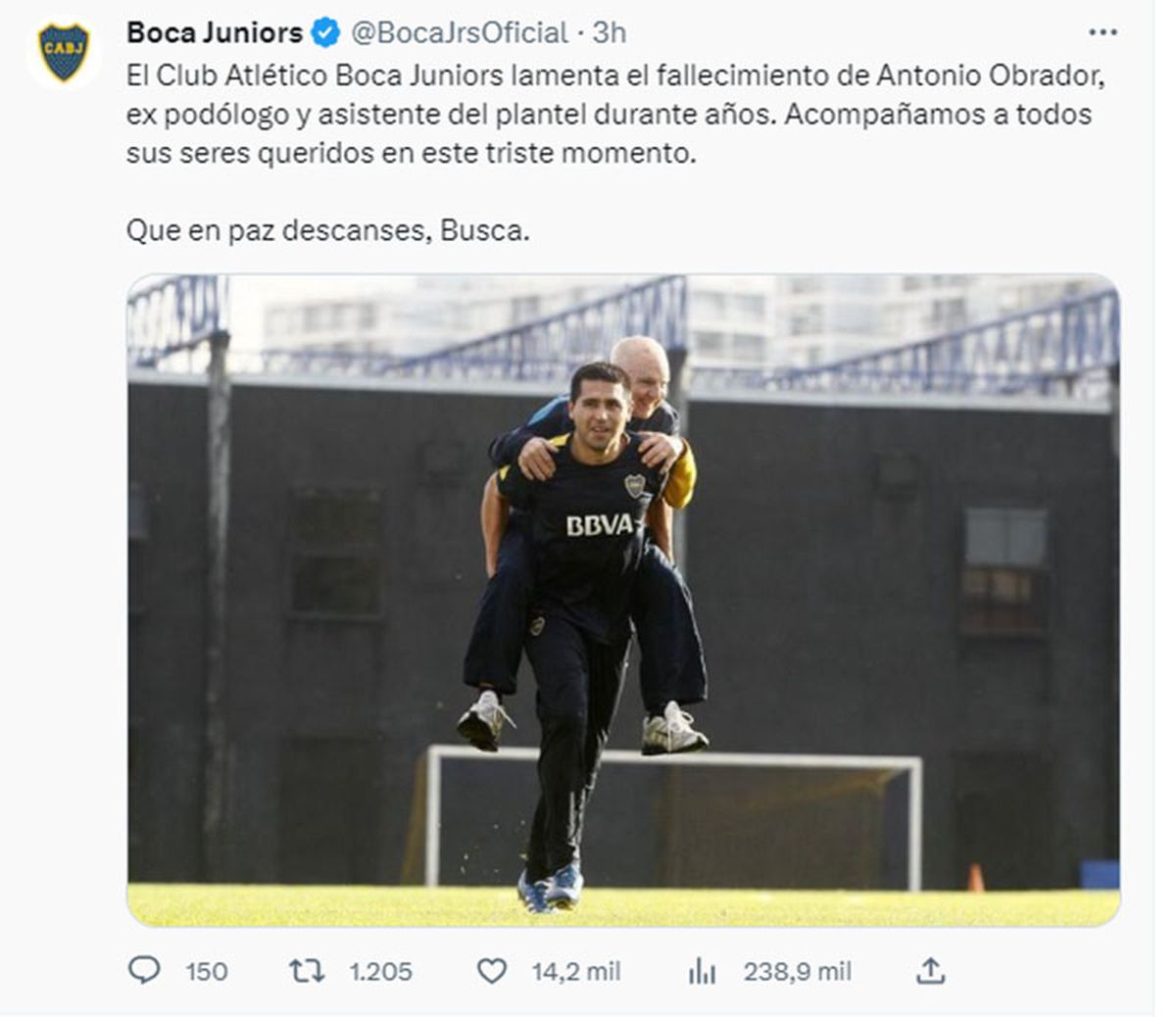The image size is (1176, 1017).
Task: Open the three-dot more options menu
Action: click(1103, 32)
